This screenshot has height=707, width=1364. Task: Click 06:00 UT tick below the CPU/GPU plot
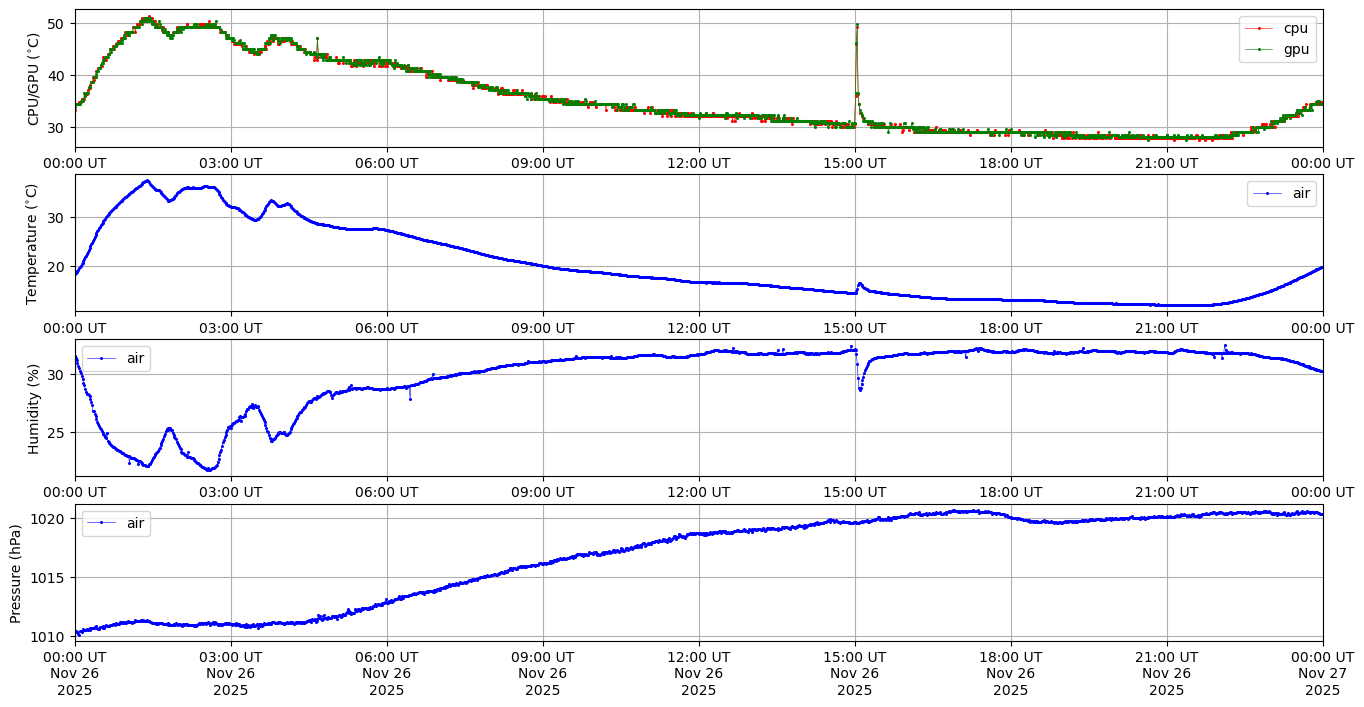(x=387, y=163)
